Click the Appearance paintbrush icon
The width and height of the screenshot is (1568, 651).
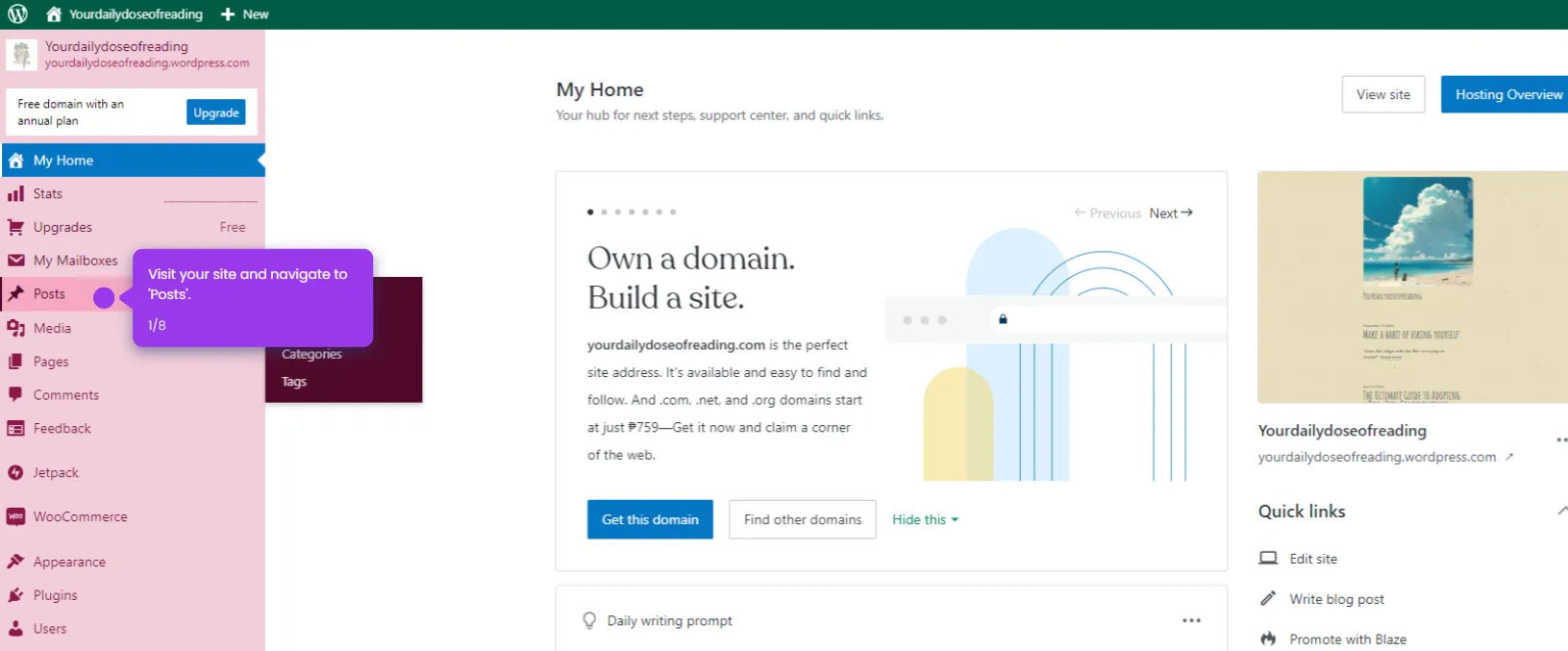tap(16, 562)
